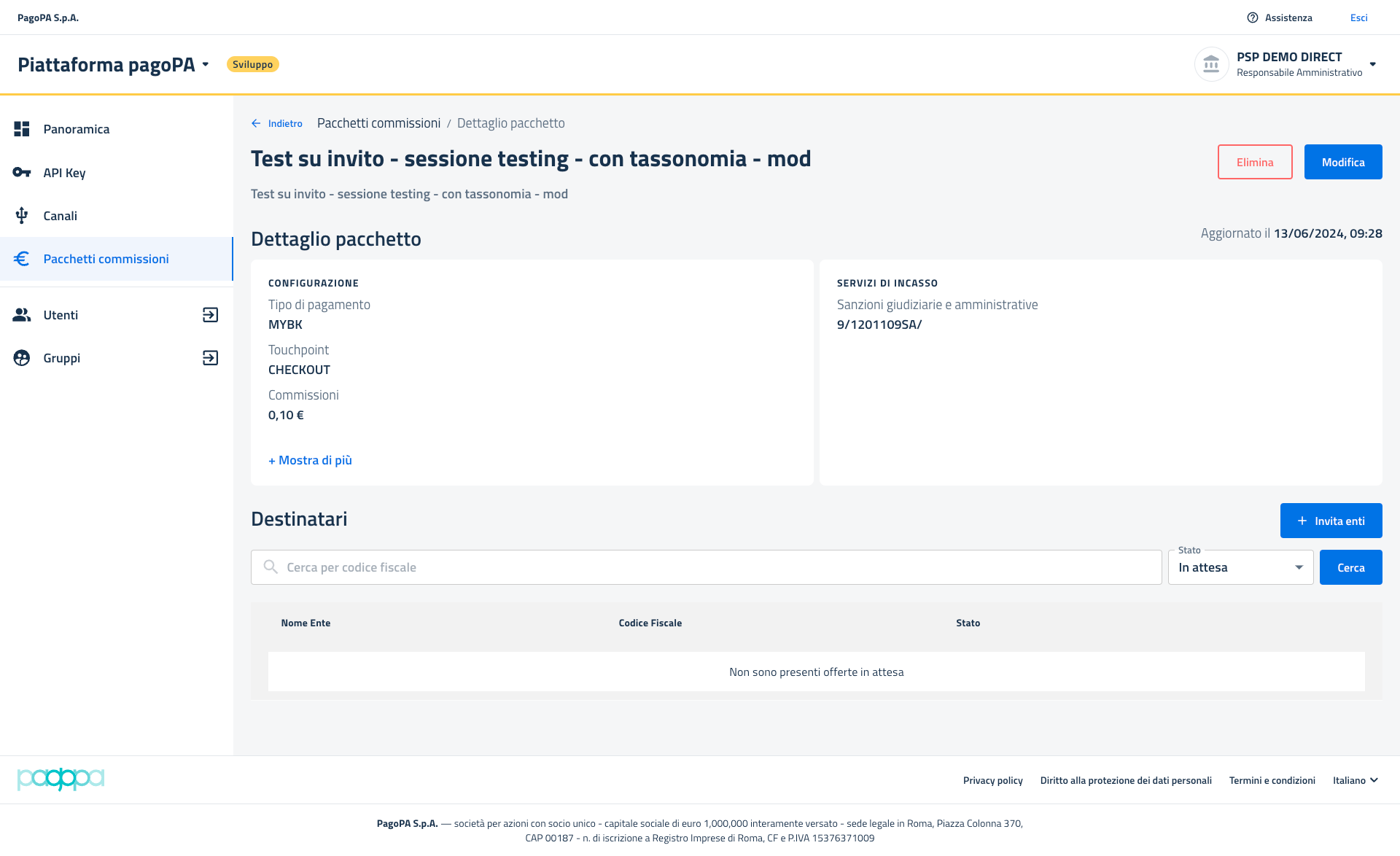The width and height of the screenshot is (1400, 856).
Task: Select Gruppi in the sidebar
Action: pyautogui.click(x=62, y=358)
